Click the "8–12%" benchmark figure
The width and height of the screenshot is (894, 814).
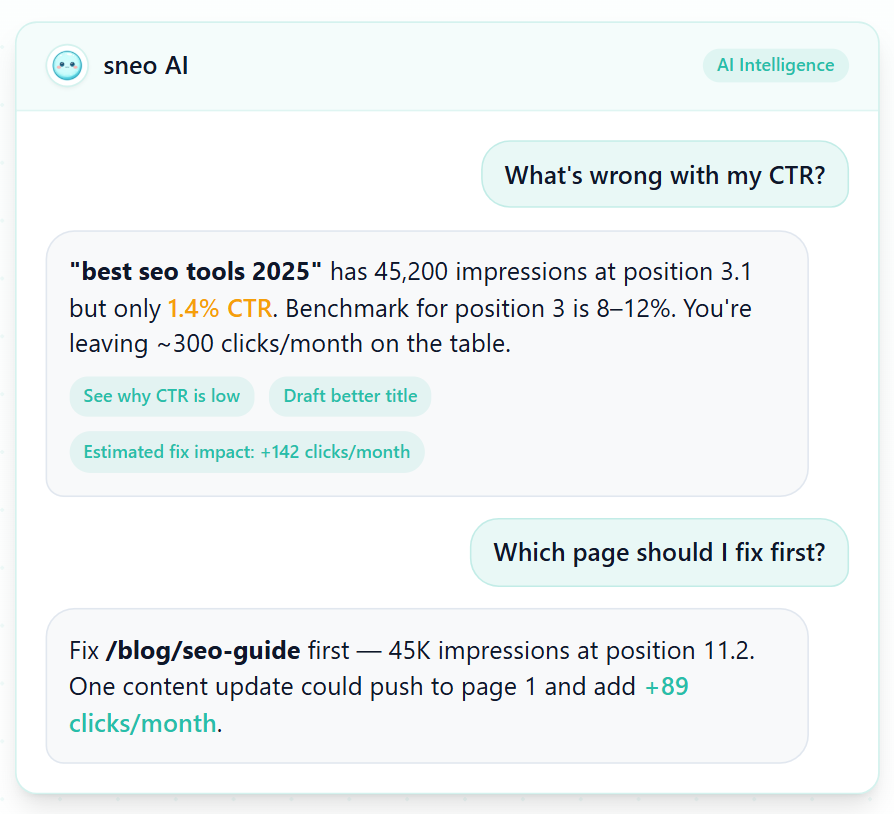pyautogui.click(x=628, y=308)
